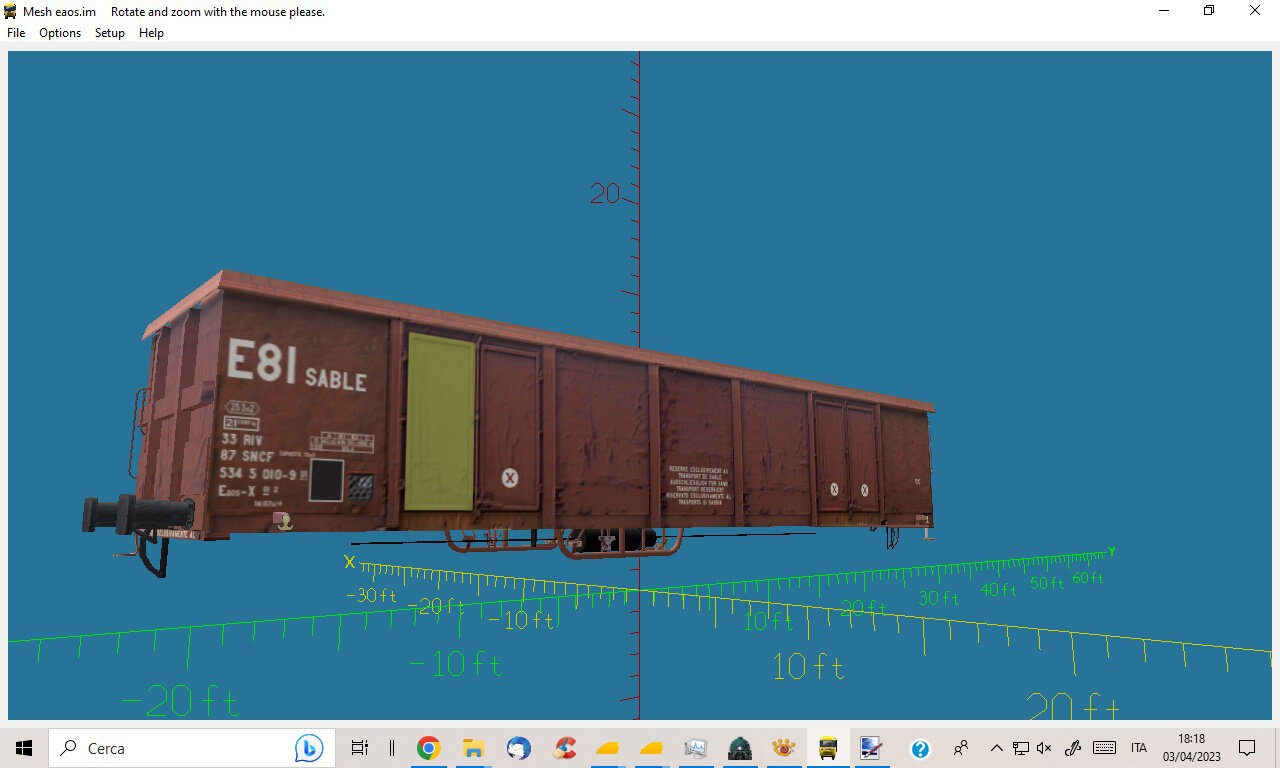Switch the ITA input language indicator
The image size is (1280, 768).
point(1138,748)
